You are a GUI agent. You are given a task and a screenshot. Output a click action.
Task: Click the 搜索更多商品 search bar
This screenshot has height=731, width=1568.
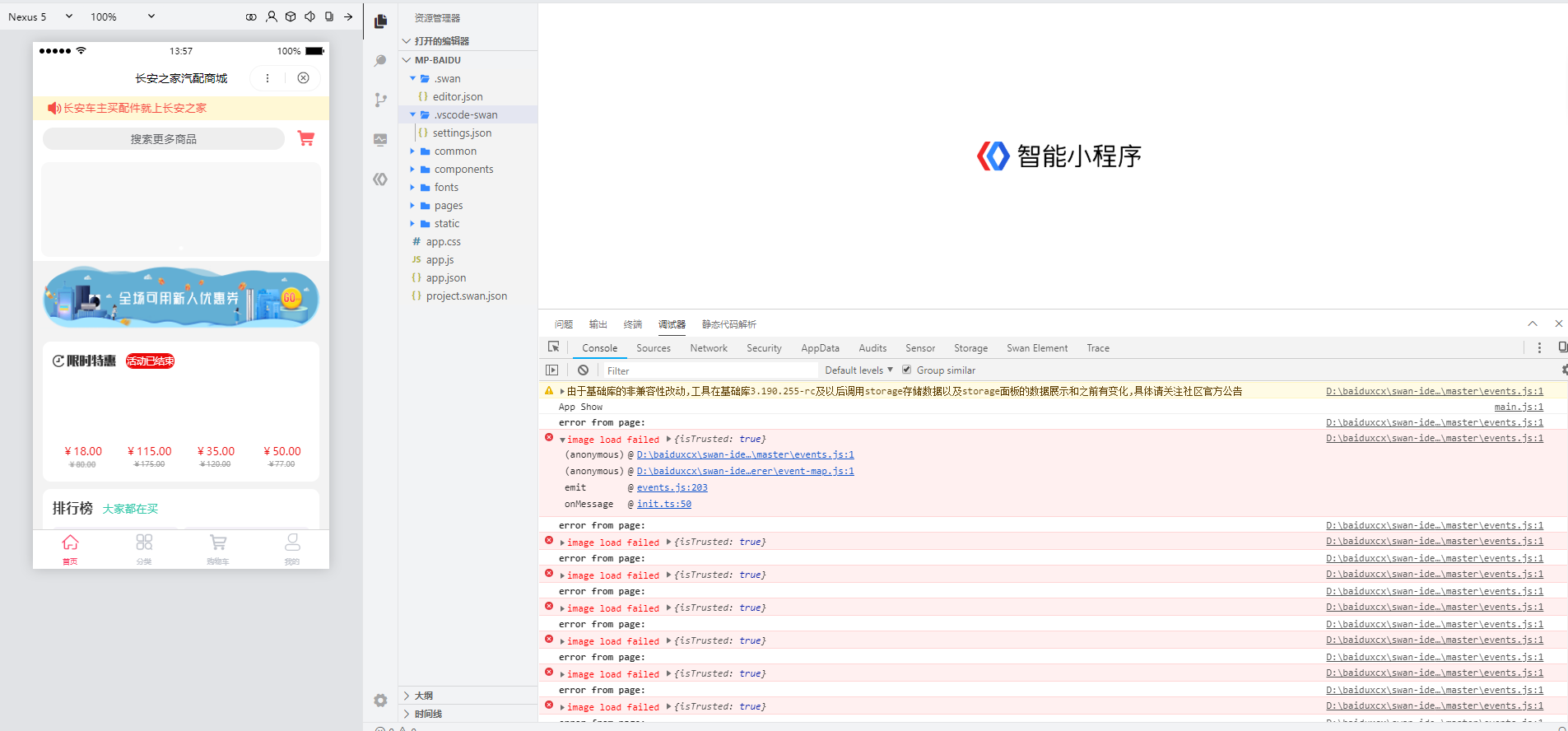(x=164, y=139)
